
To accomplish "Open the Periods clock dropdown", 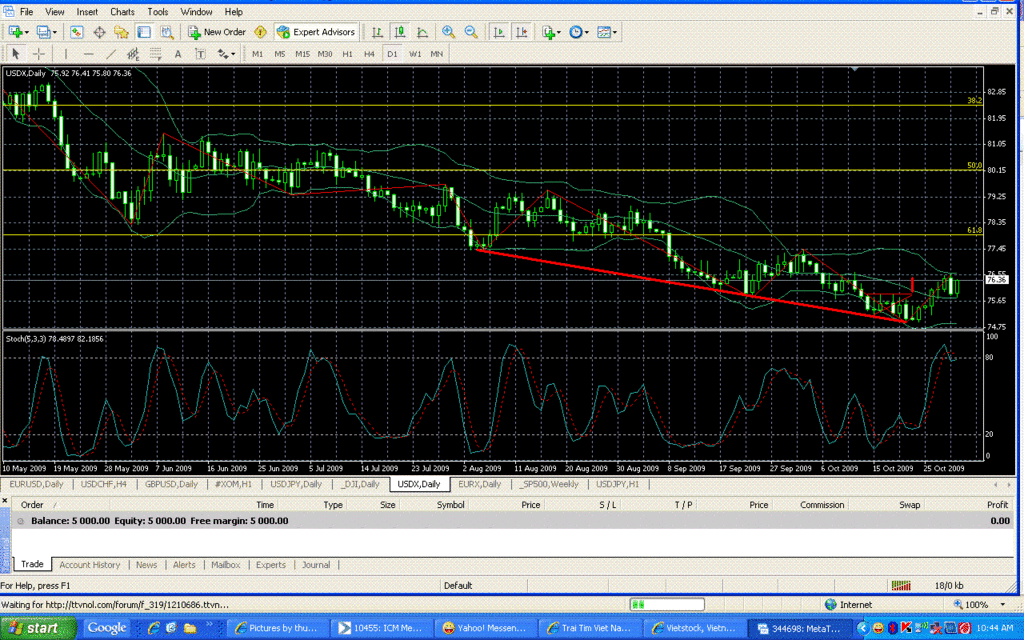I will tap(579, 31).
